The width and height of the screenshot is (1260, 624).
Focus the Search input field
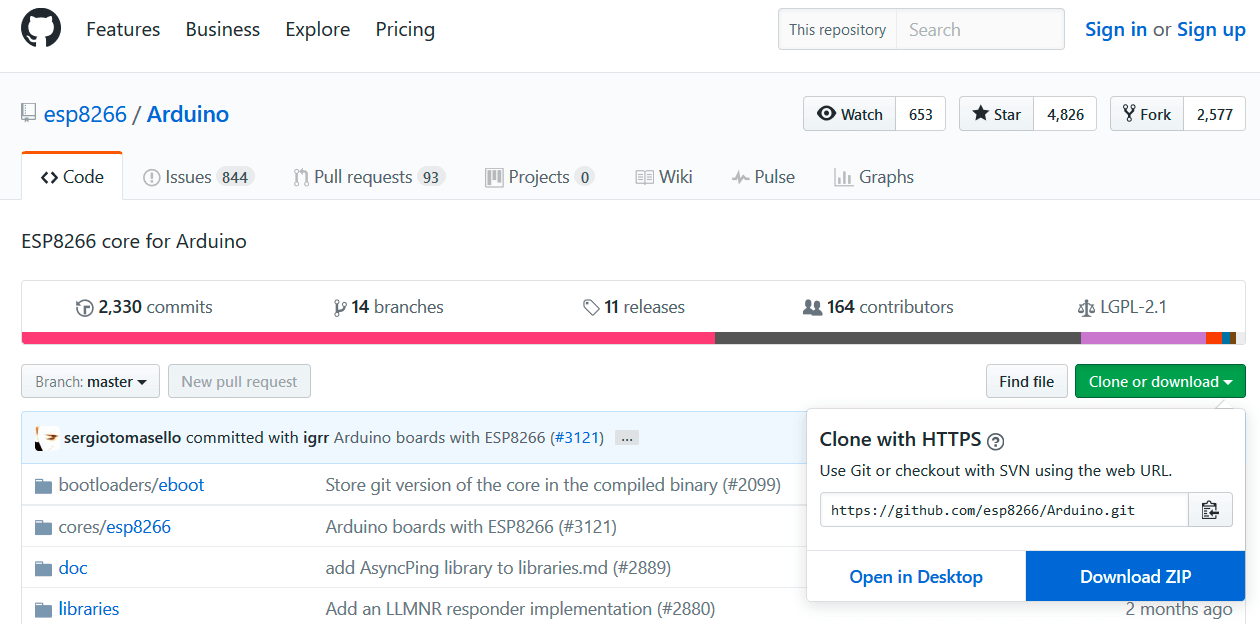click(980, 30)
